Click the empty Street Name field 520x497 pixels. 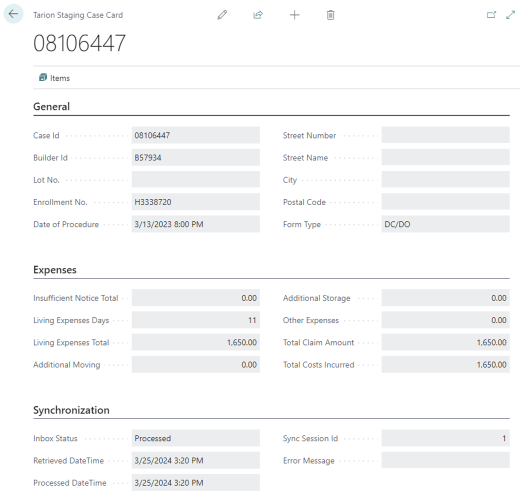[x=446, y=158]
